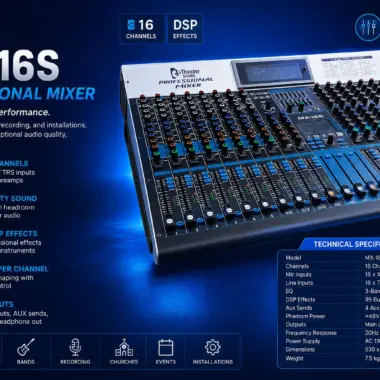Click the Model row label

(293, 258)
